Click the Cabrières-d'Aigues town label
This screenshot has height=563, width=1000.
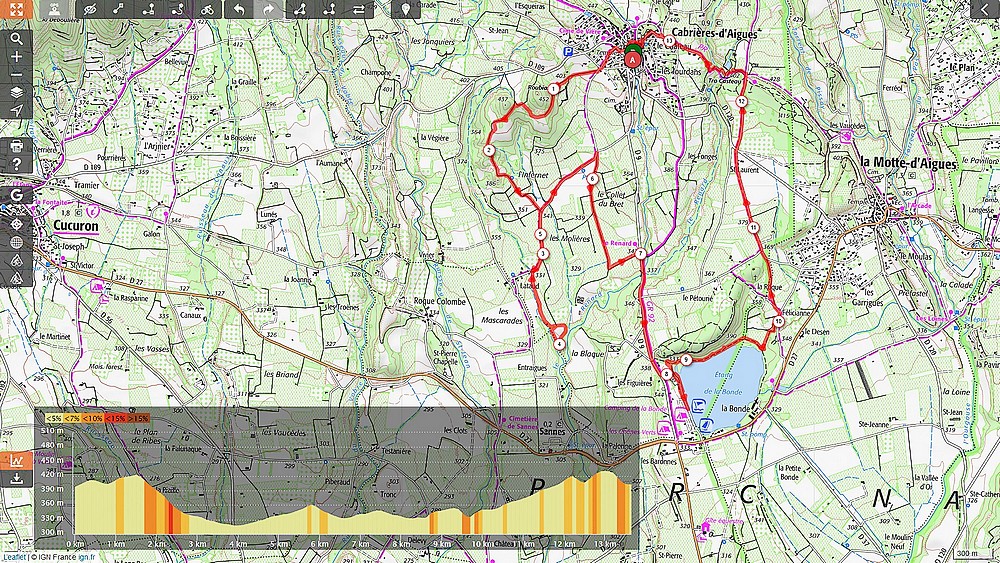click(x=714, y=34)
